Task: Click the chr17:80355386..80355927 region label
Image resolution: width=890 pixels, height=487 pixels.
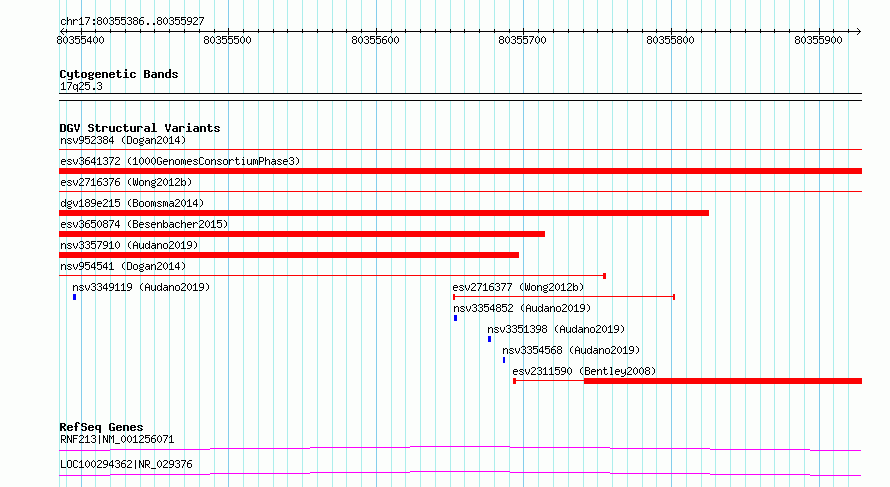Action: coord(132,22)
